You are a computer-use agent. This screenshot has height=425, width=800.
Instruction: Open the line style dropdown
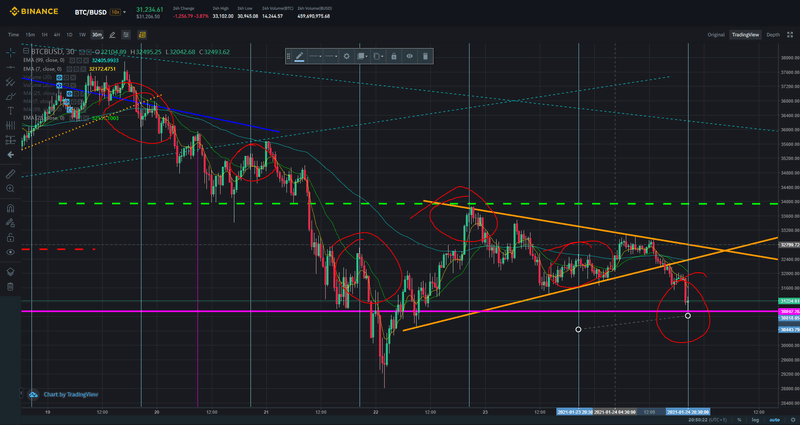[315, 56]
